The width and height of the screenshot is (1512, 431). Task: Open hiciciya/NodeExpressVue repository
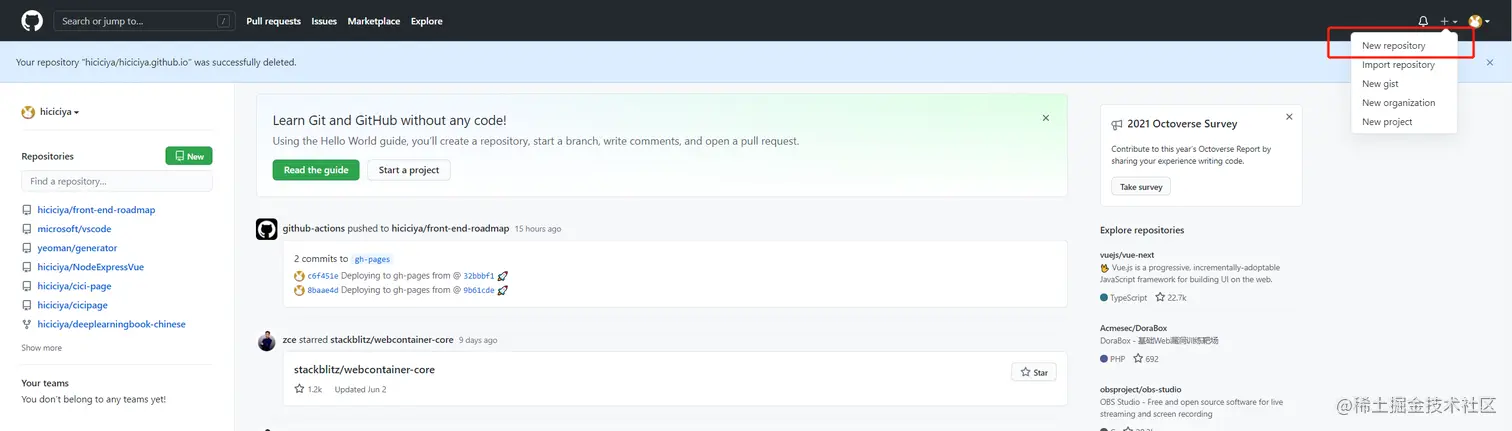(x=91, y=267)
